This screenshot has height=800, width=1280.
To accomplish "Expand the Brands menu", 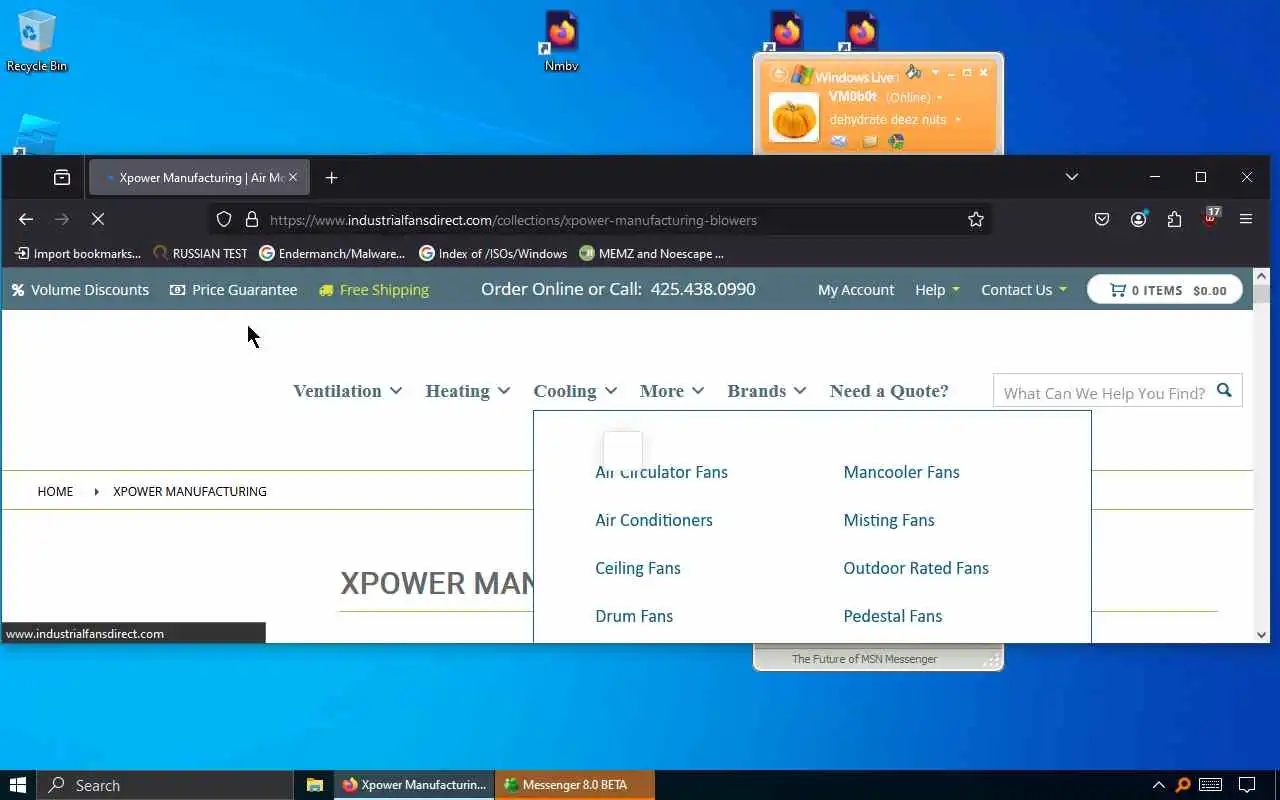I will (x=767, y=391).
